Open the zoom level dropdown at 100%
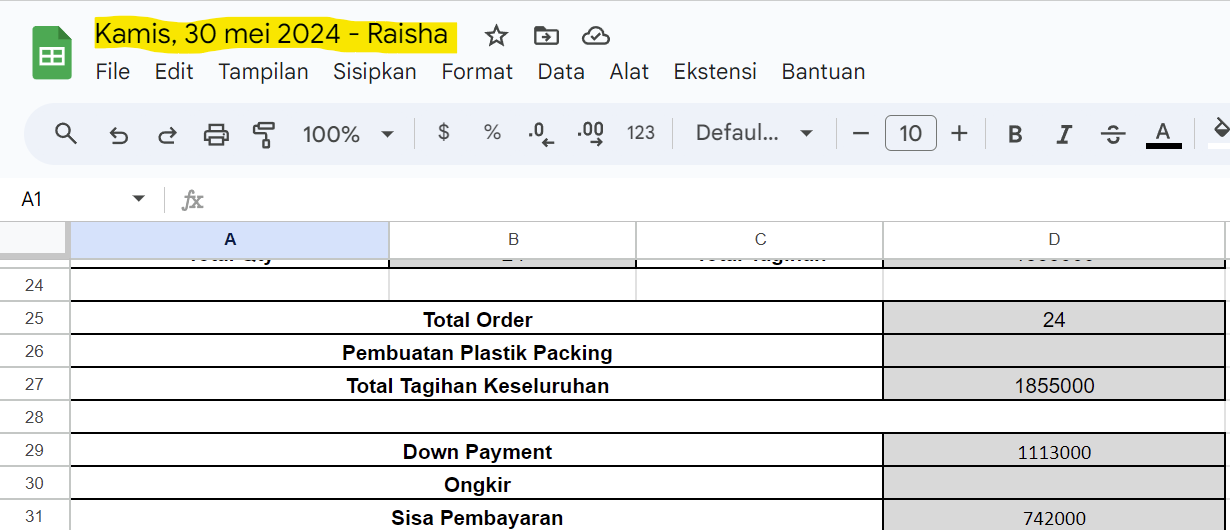Image resolution: width=1230 pixels, height=530 pixels. click(x=348, y=134)
